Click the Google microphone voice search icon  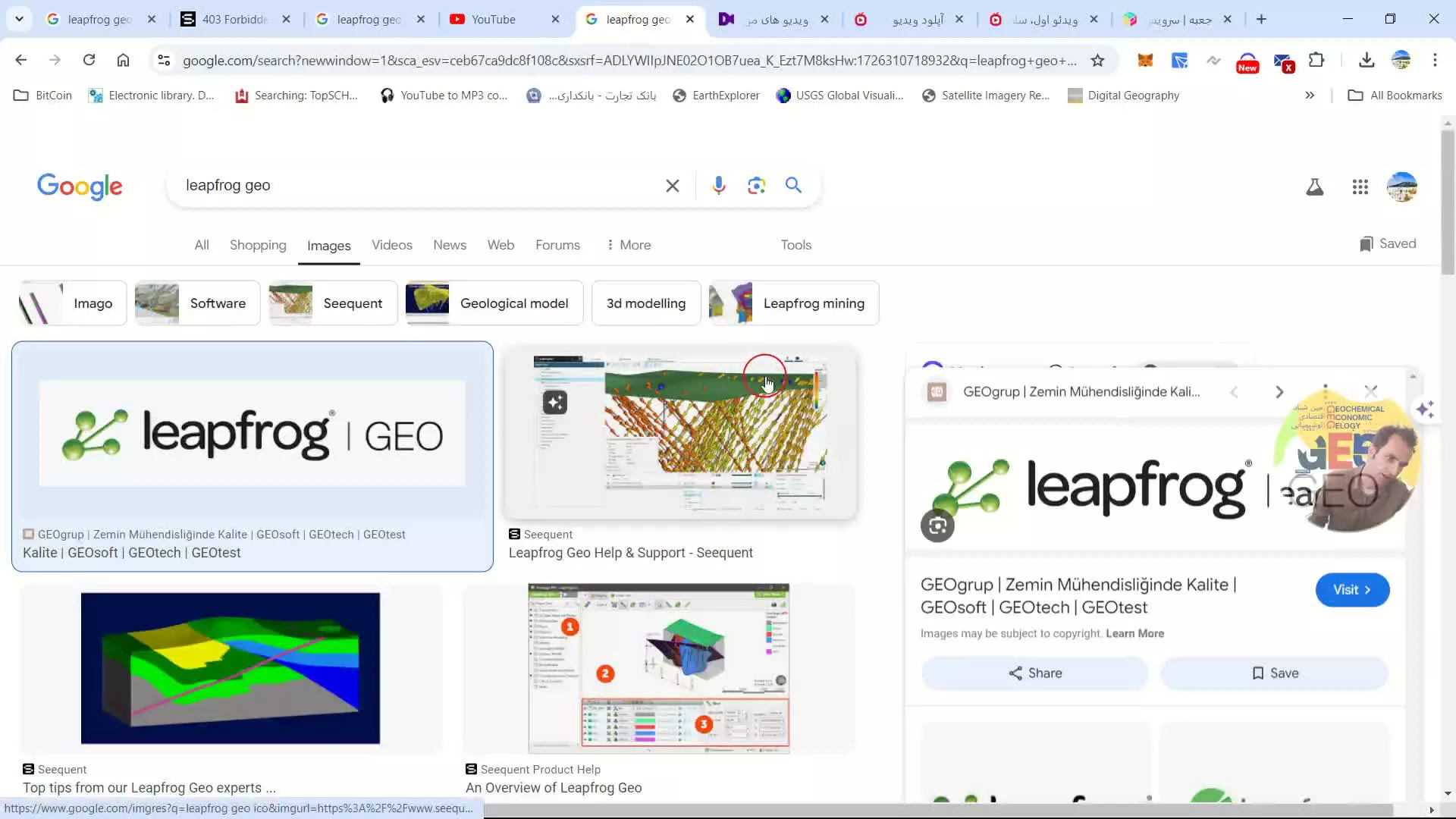720,185
